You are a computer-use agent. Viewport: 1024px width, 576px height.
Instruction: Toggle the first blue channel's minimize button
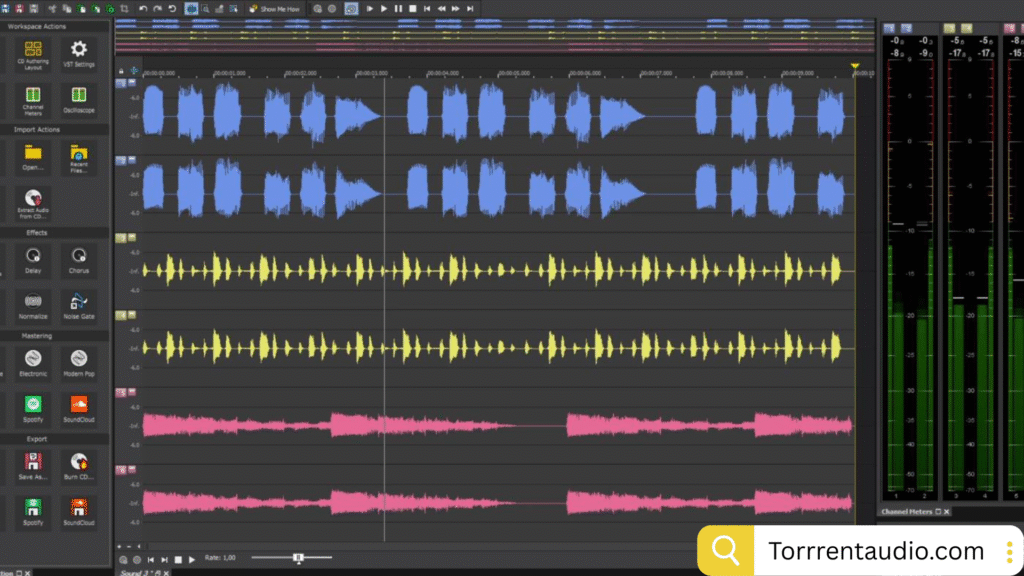click(132, 84)
